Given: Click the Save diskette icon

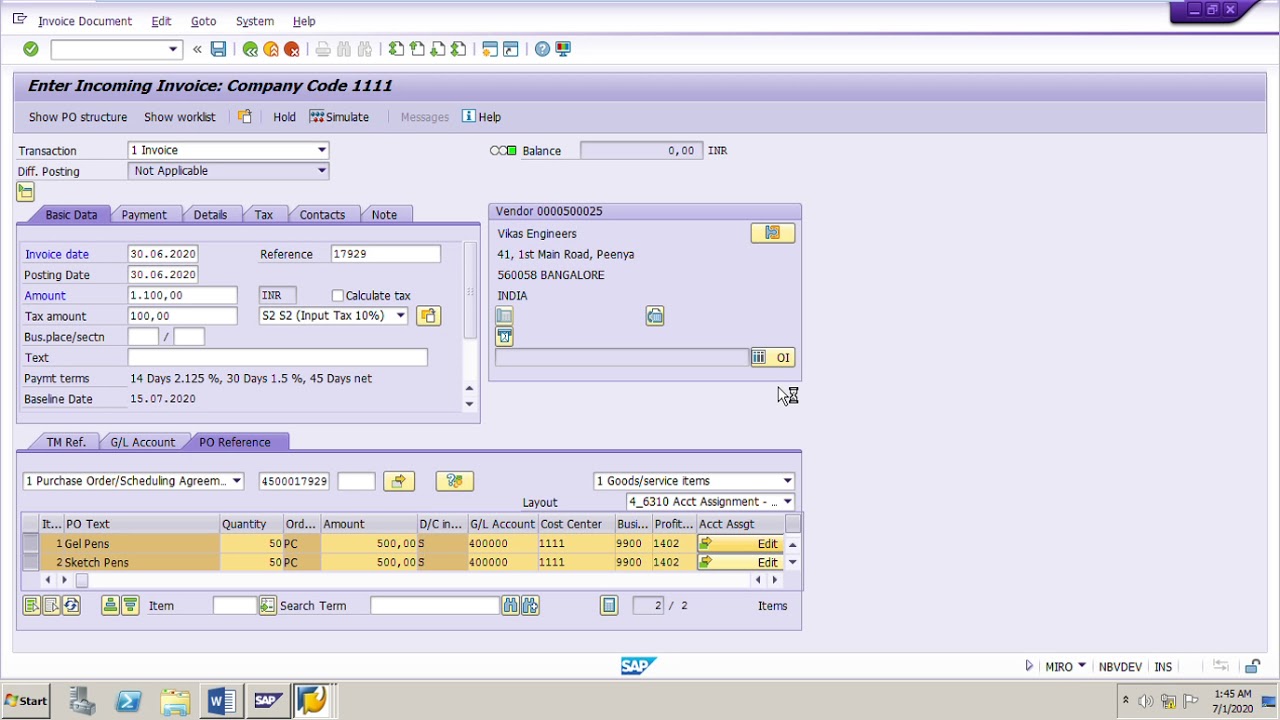Looking at the screenshot, I should (218, 49).
